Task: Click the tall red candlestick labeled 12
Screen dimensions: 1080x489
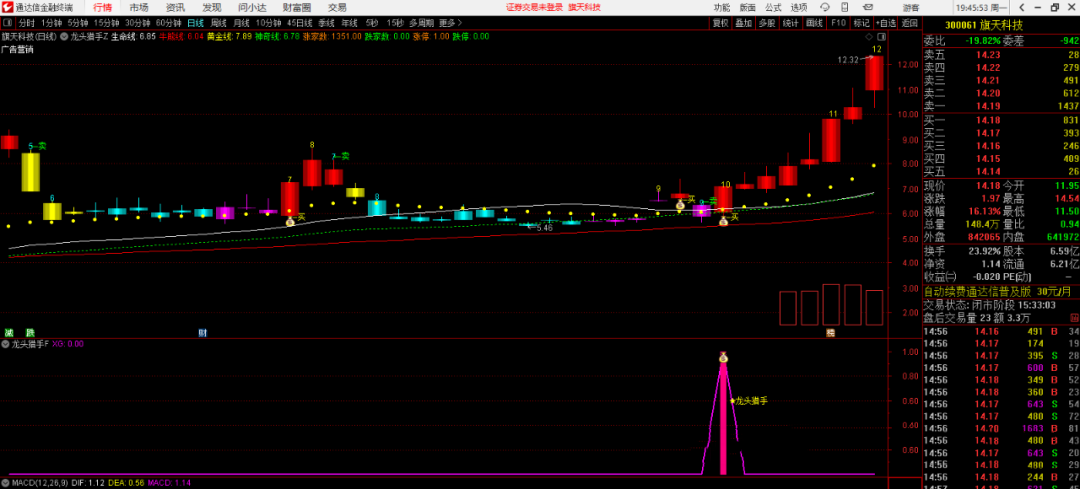Action: (873, 75)
